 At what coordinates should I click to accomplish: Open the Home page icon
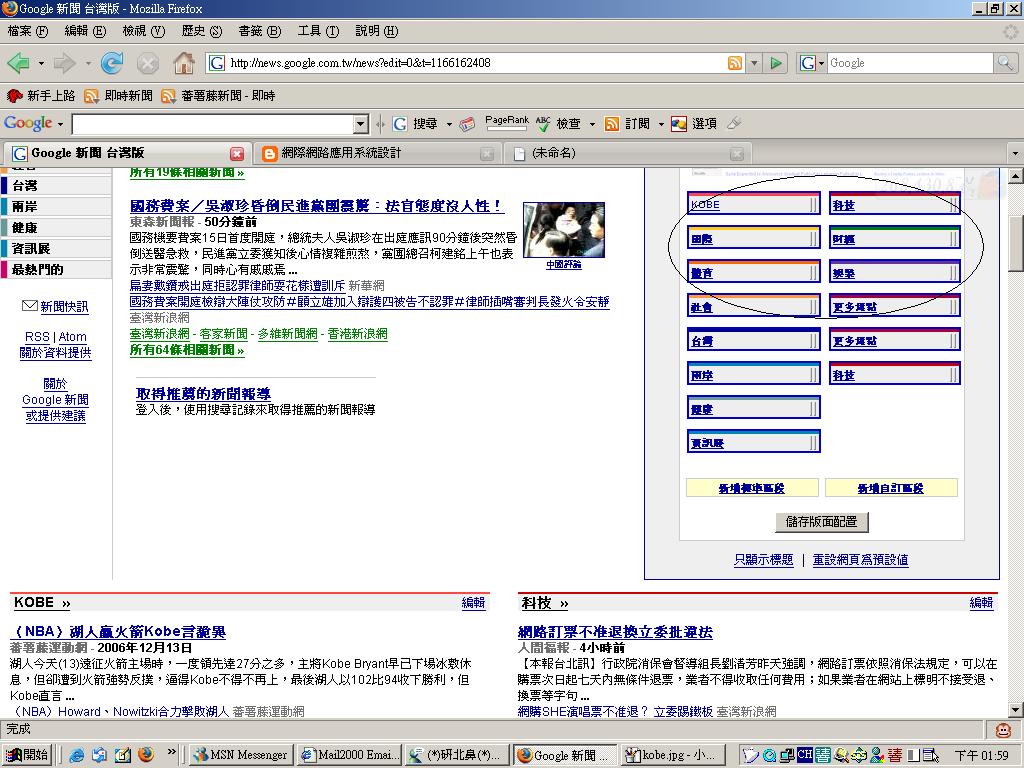coord(184,63)
